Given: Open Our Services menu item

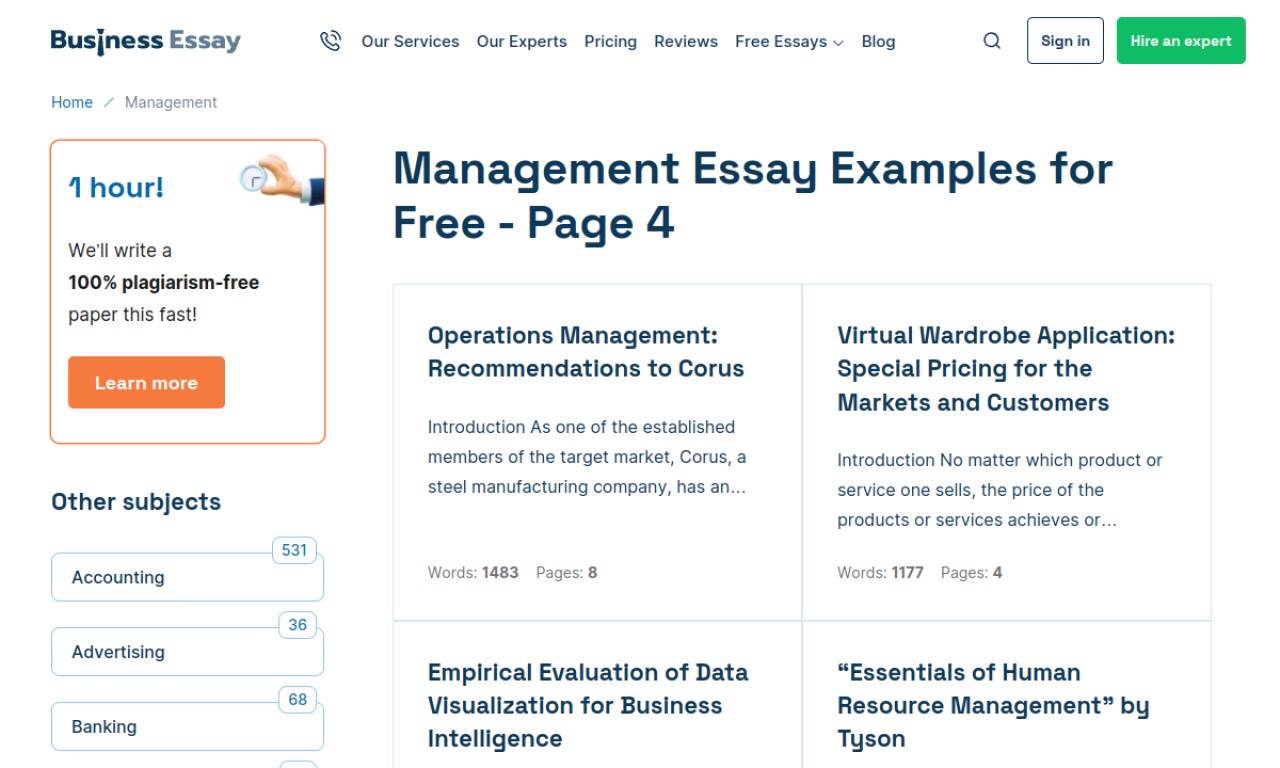Looking at the screenshot, I should (410, 41).
